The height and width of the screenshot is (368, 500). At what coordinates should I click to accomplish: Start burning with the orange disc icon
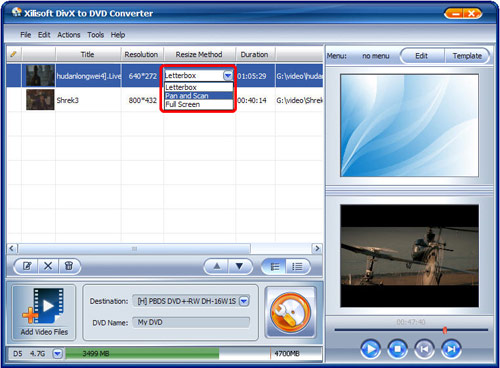pyautogui.click(x=290, y=313)
